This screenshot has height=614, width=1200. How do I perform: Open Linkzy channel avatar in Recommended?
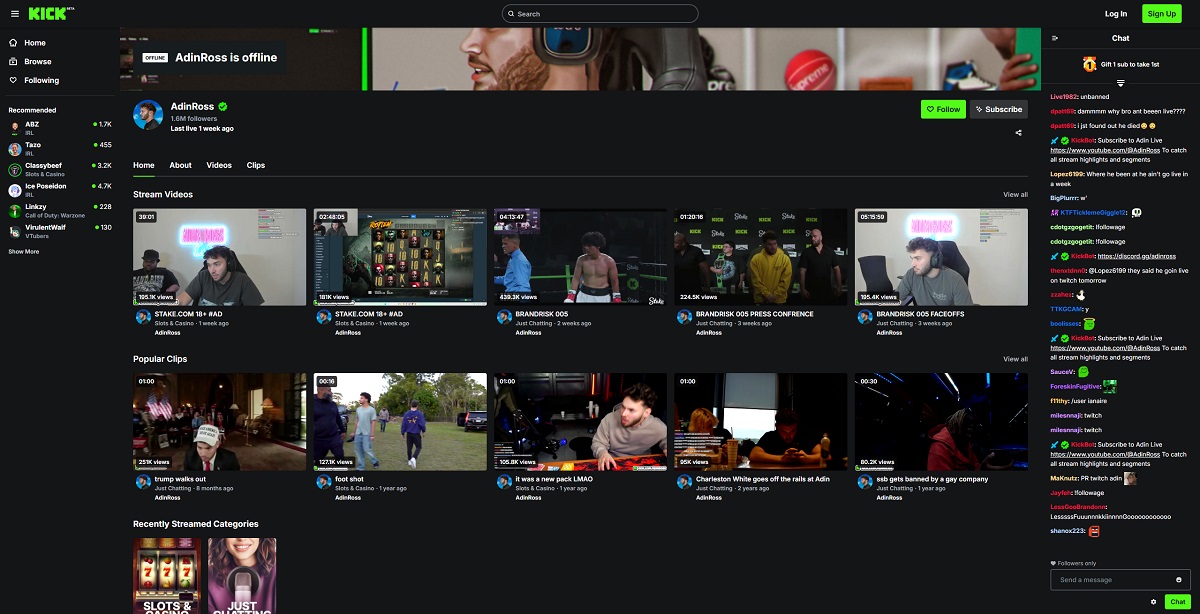[x=15, y=210]
